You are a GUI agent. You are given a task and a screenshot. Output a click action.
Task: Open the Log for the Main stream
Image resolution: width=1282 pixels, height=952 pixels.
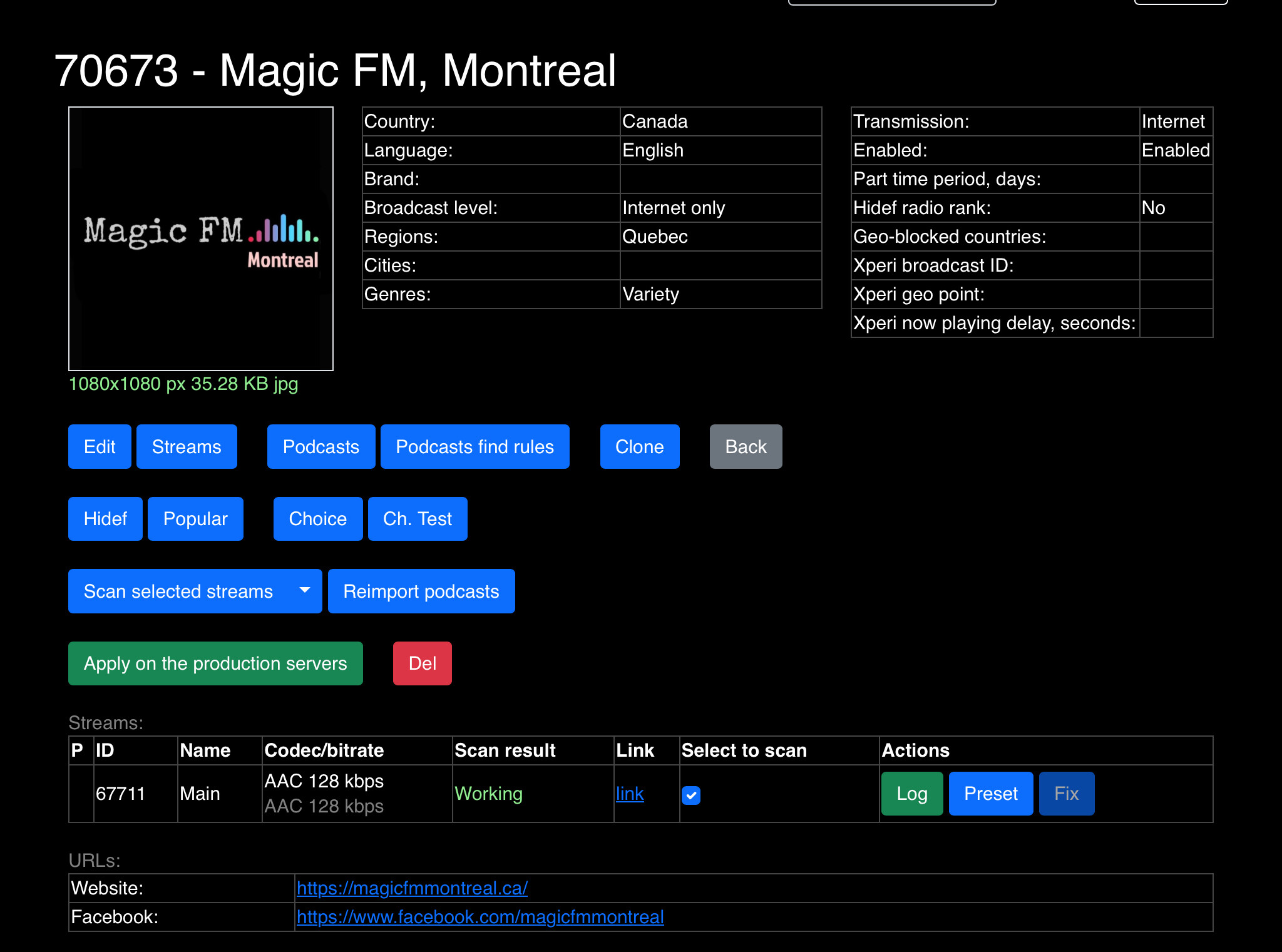pos(912,793)
